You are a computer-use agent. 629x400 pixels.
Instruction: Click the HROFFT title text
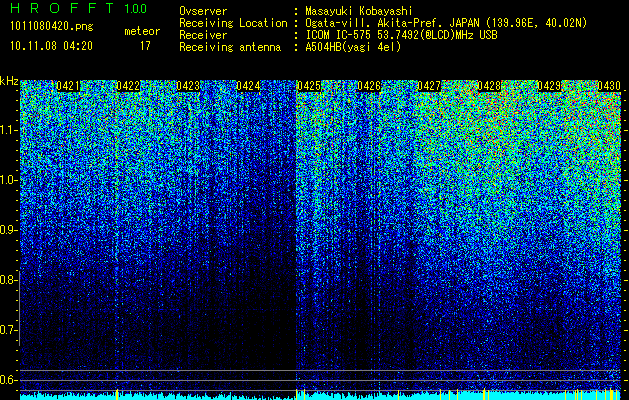62,8
